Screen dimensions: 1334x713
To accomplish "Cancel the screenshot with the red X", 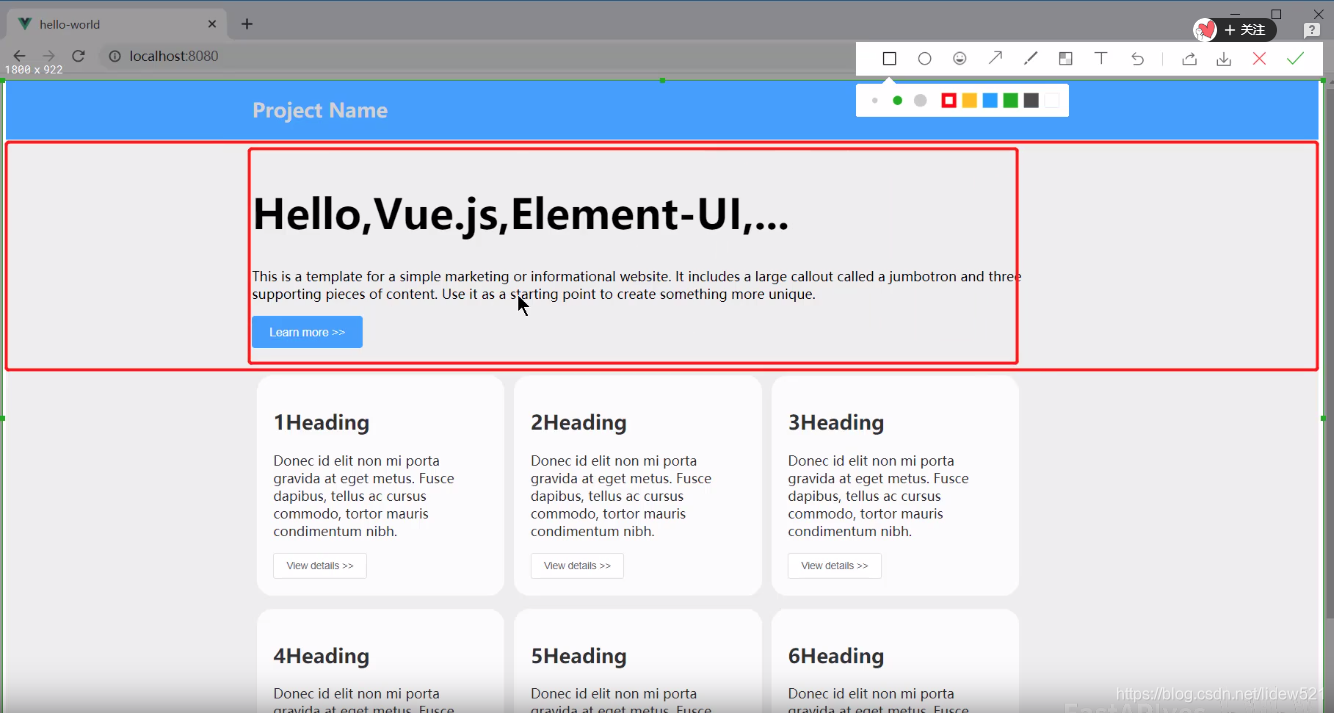I will coord(1260,59).
